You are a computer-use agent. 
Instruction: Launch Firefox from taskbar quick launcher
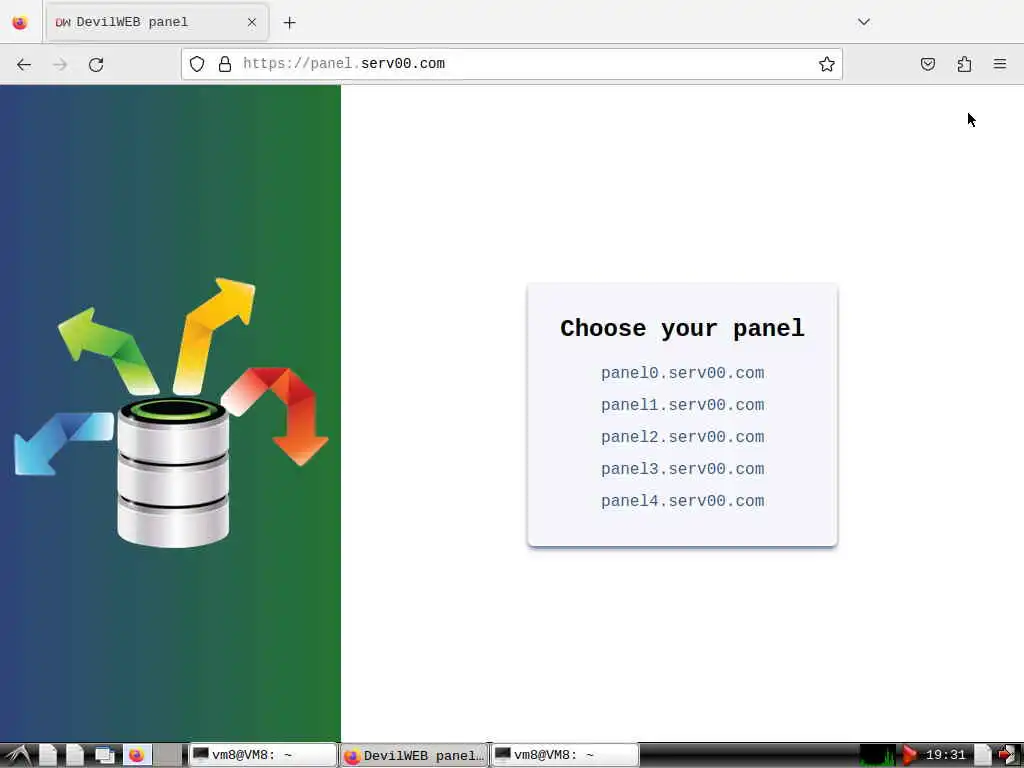tap(136, 756)
